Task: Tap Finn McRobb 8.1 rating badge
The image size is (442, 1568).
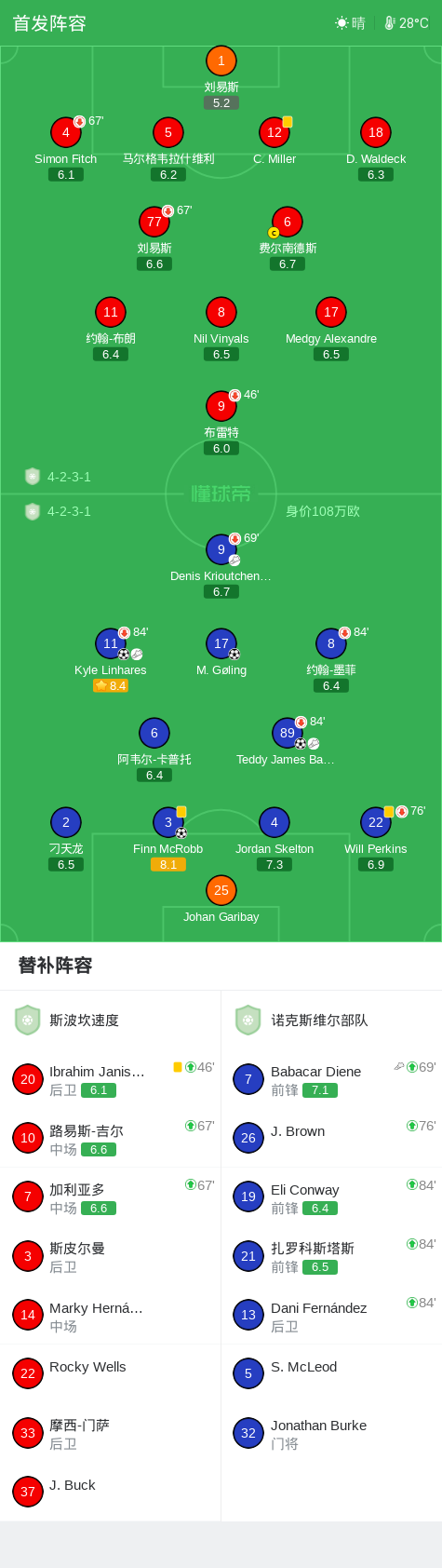Action: (168, 864)
